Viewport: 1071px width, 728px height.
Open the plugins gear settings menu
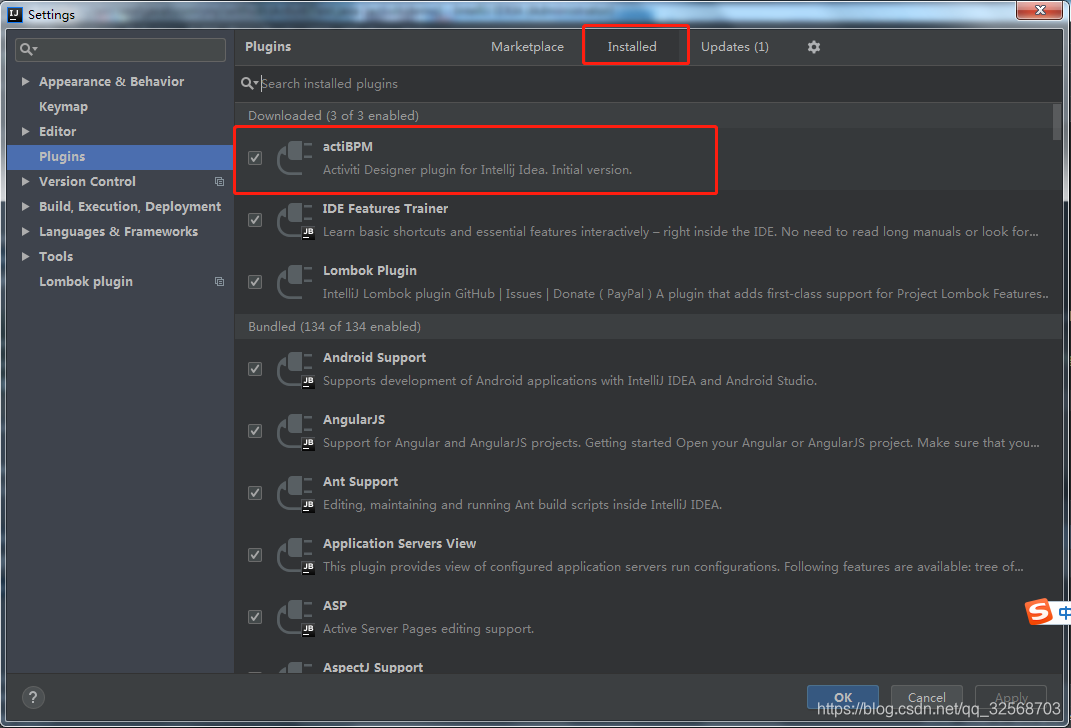coord(813,47)
